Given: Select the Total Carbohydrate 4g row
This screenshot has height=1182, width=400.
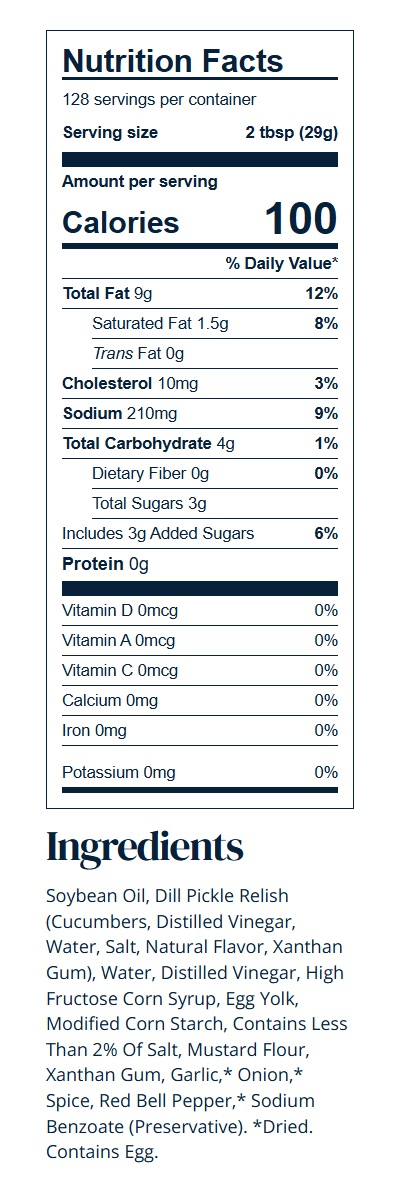Looking at the screenshot, I should [200, 444].
